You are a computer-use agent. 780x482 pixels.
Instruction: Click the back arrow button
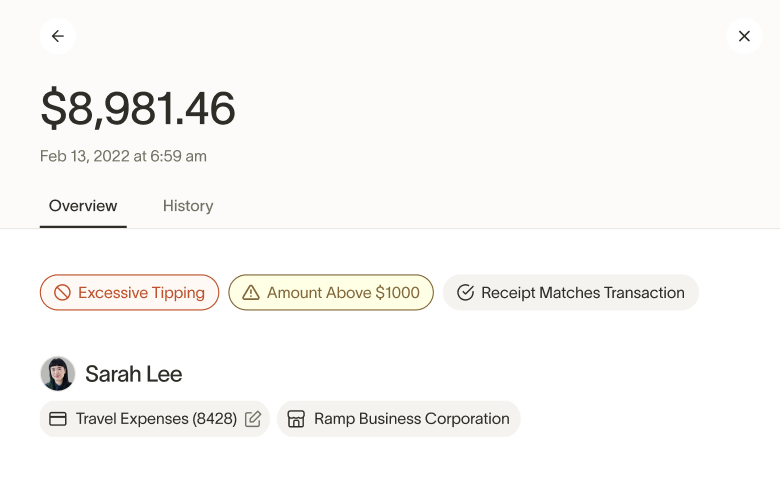[58, 36]
